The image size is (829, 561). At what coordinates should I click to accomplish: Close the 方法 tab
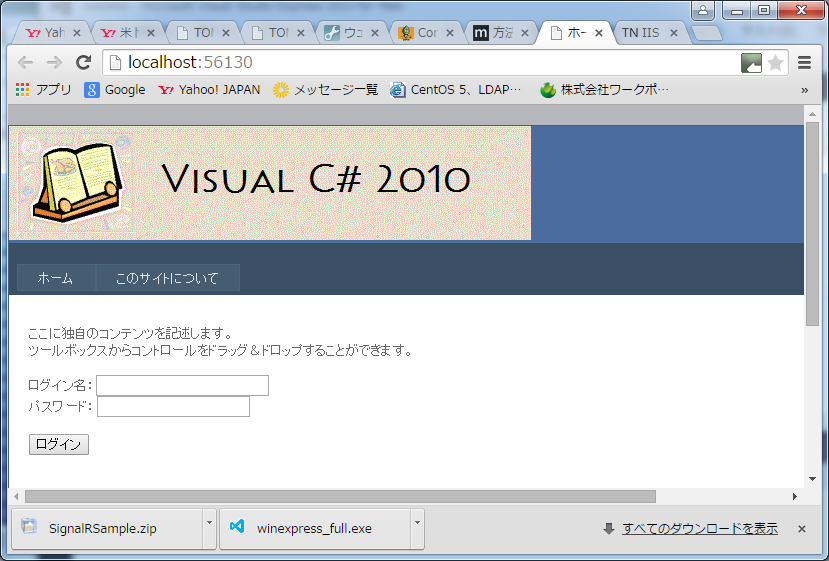[x=524, y=33]
